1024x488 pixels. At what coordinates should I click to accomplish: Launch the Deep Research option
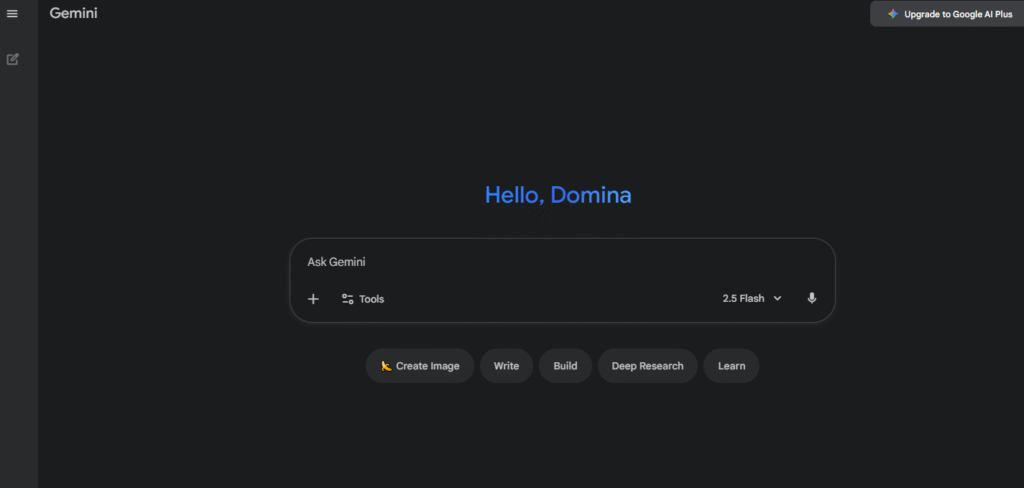point(647,366)
